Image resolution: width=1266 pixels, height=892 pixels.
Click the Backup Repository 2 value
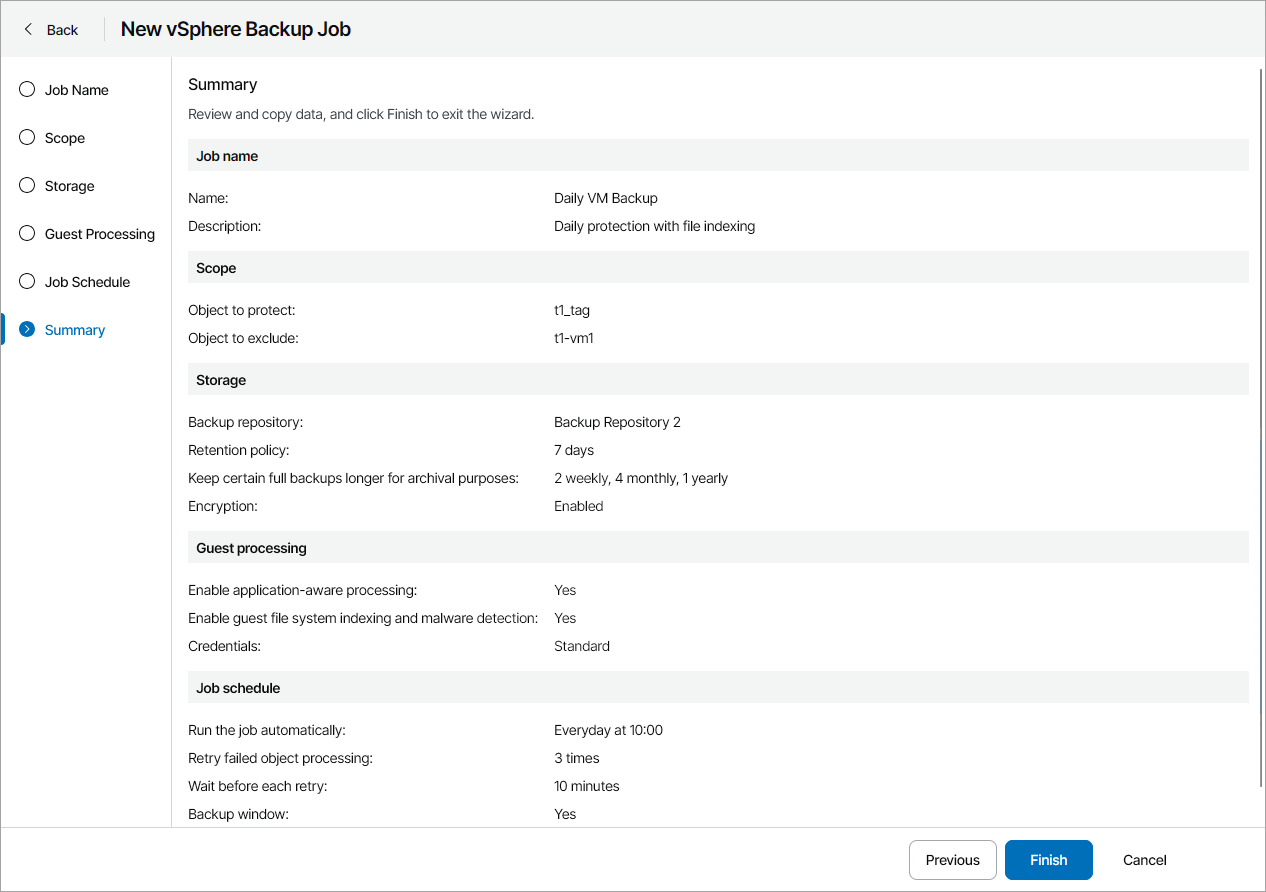pyautogui.click(x=617, y=422)
